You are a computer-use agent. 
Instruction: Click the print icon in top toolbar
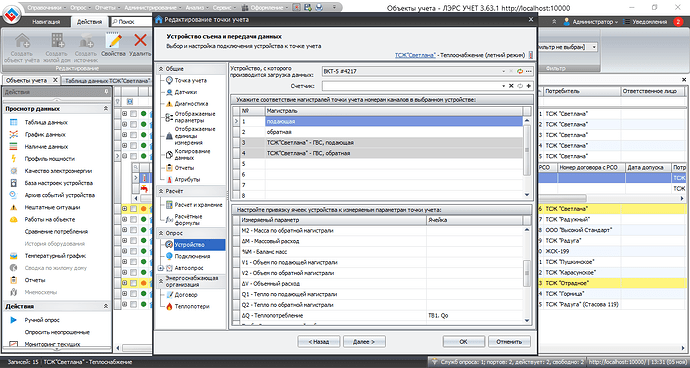point(319,7)
